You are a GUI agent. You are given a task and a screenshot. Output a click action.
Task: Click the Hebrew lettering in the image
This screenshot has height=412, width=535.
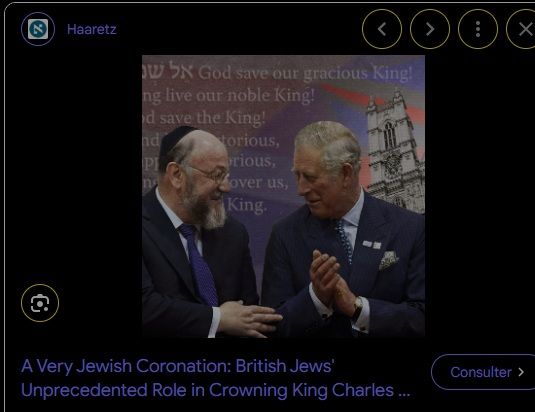click(x=168, y=71)
